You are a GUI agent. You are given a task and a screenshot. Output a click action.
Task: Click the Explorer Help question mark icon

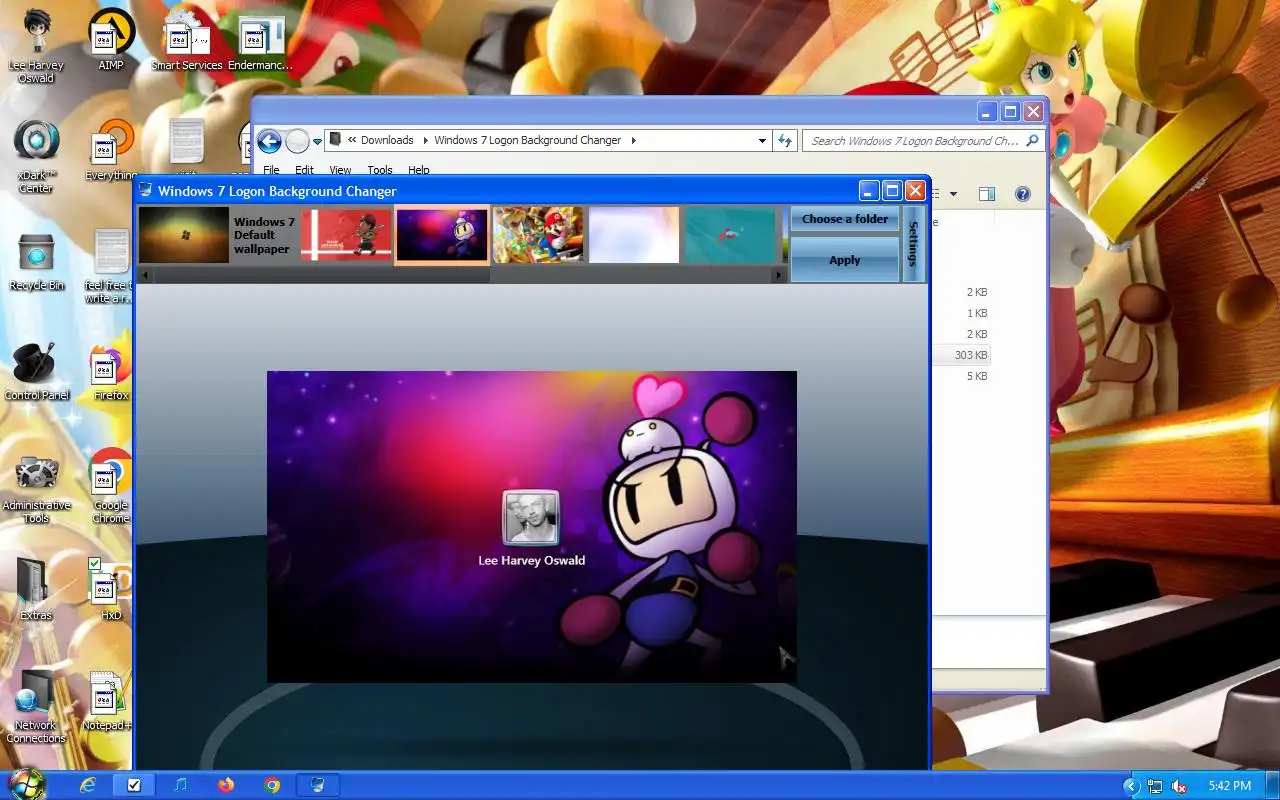(1022, 194)
